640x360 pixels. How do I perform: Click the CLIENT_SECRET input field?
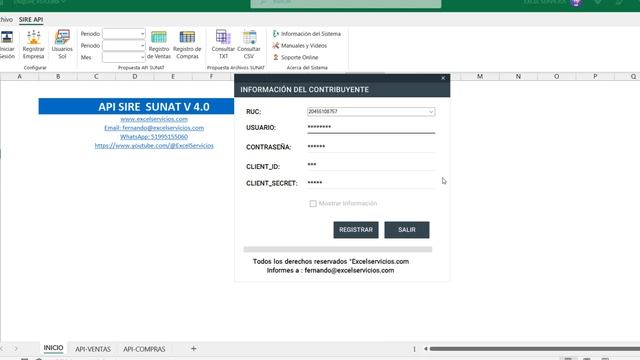[x=371, y=183]
